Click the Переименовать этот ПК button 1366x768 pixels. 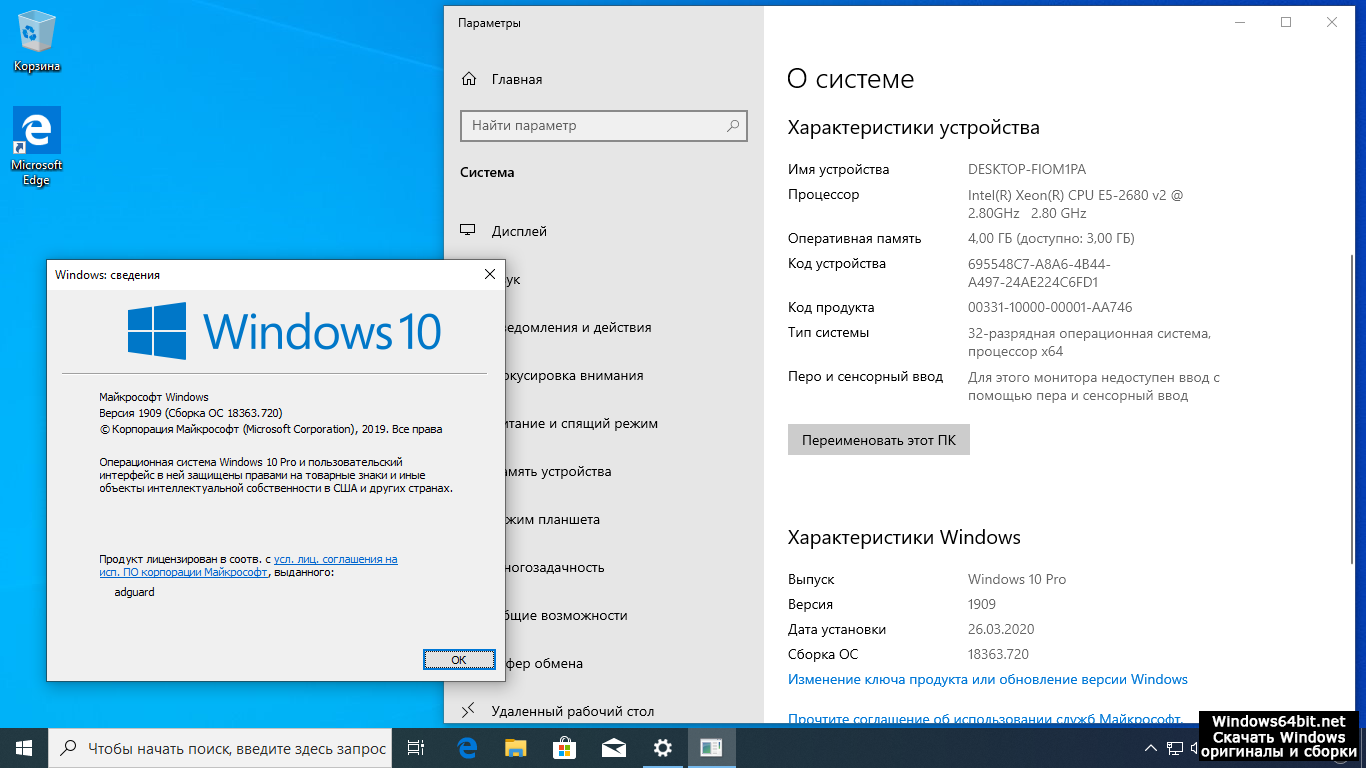tap(878, 440)
